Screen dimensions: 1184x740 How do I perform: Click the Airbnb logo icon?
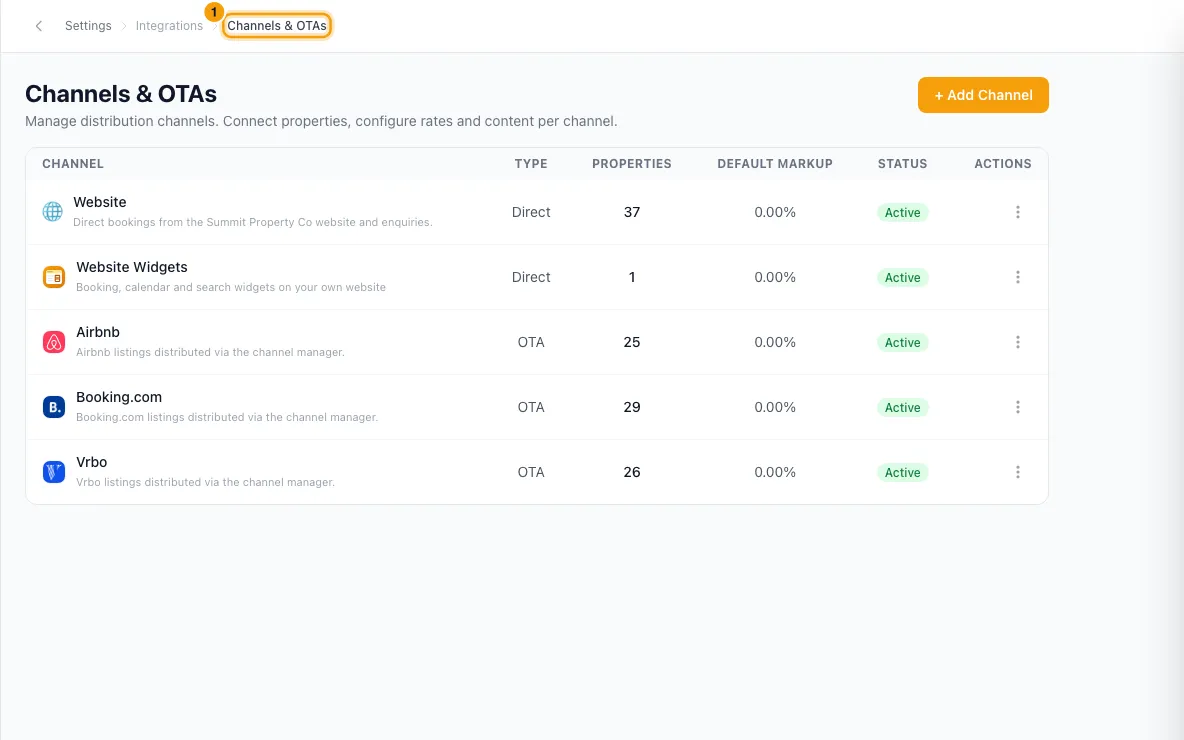(x=54, y=342)
